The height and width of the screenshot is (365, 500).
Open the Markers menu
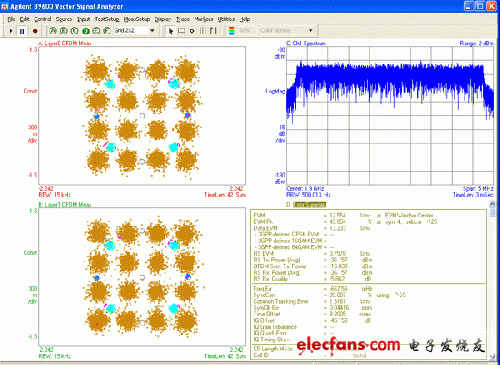(x=204, y=19)
